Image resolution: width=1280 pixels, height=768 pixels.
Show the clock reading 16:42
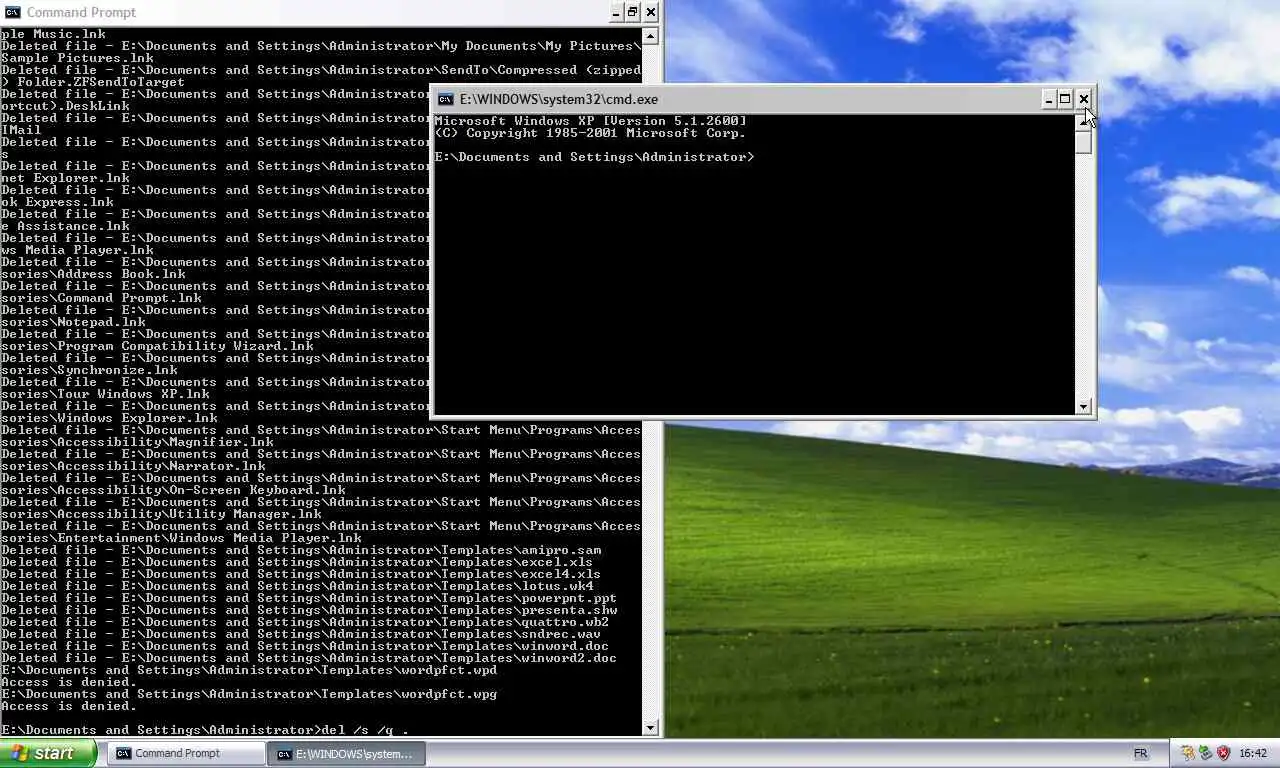tap(1253, 753)
